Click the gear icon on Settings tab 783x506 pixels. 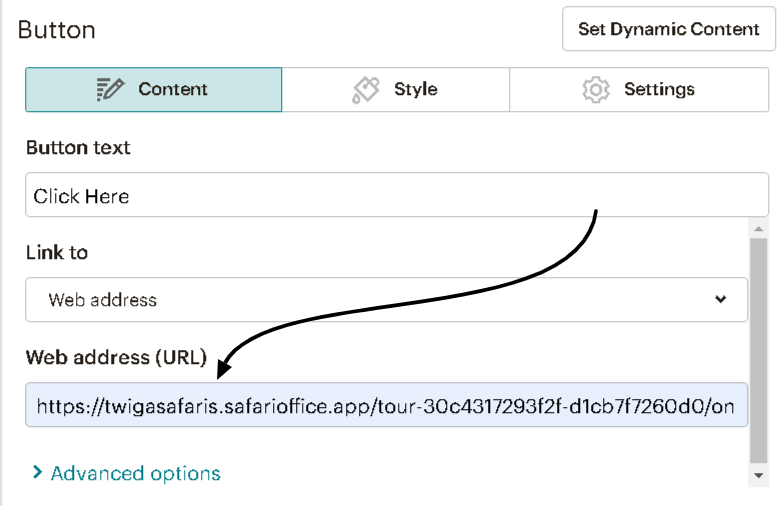(596, 90)
